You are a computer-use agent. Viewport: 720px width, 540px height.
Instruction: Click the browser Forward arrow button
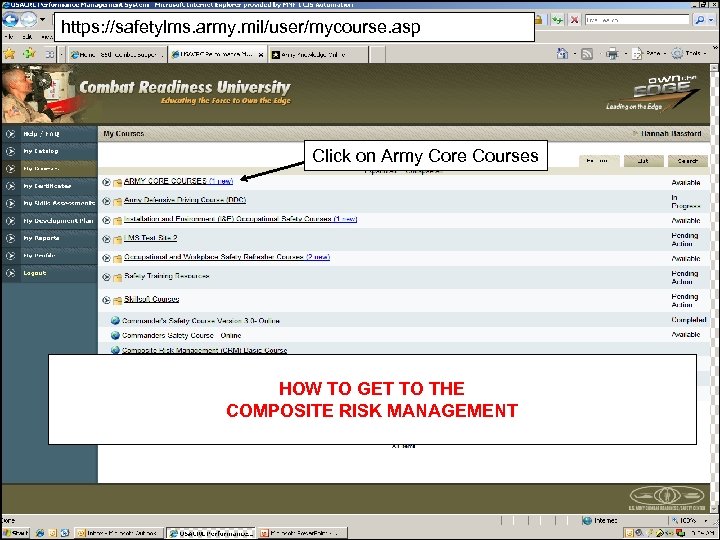pos(28,19)
